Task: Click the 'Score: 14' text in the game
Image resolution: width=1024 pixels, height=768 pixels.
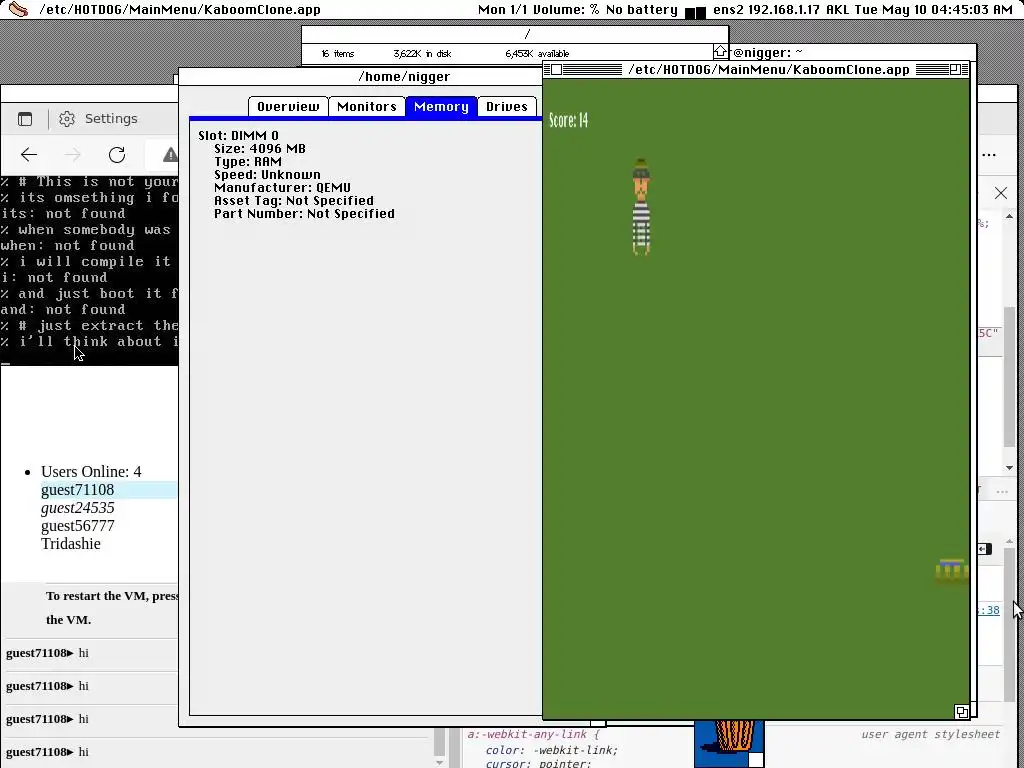Action: [x=568, y=120]
